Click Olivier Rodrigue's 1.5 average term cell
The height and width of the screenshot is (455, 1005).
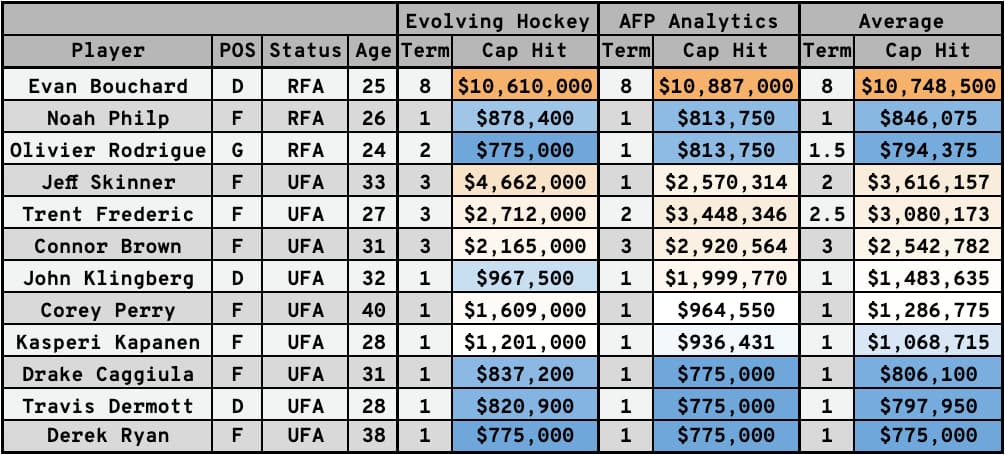(826, 150)
